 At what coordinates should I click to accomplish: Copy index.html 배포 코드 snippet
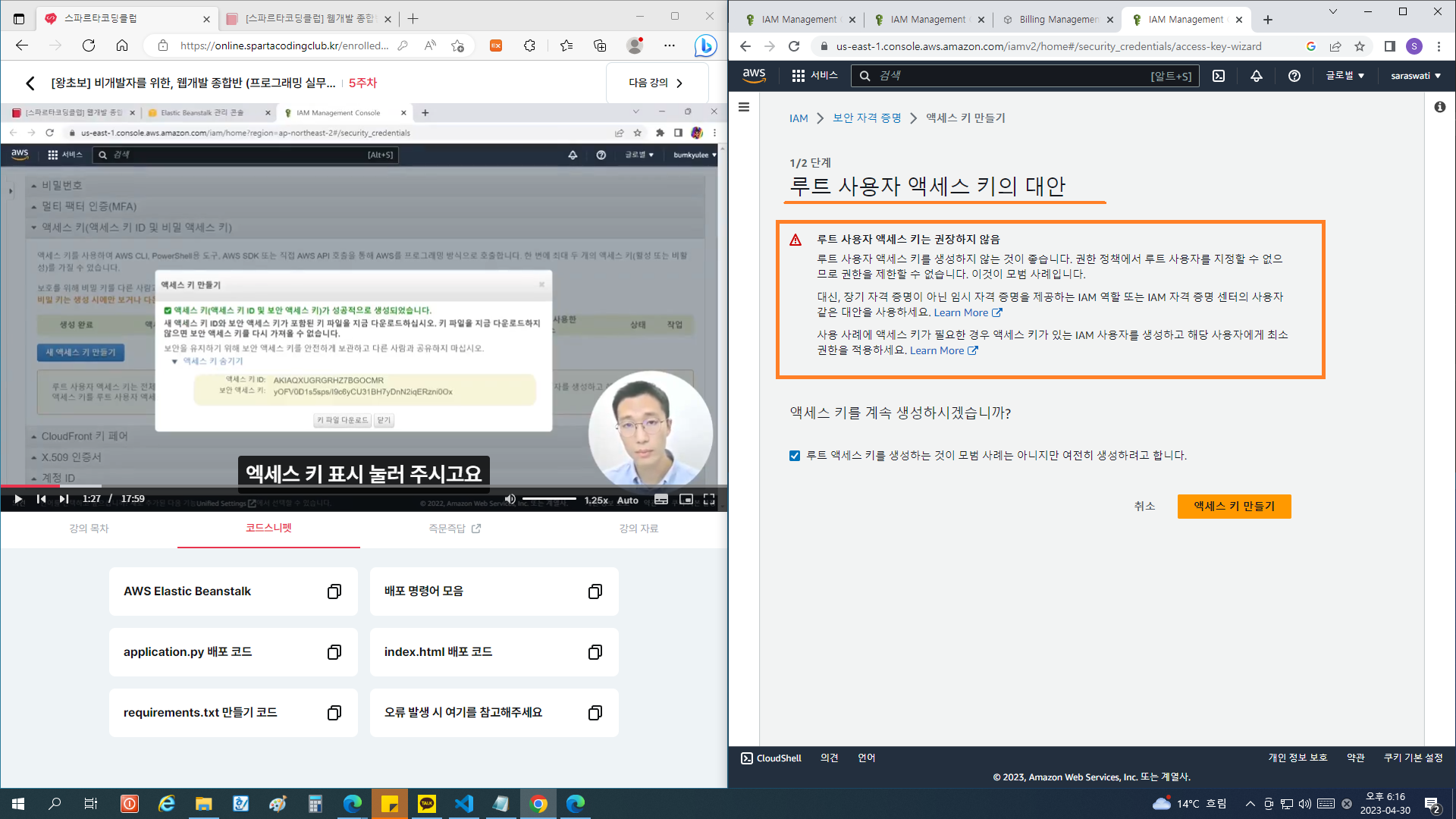coord(595,652)
